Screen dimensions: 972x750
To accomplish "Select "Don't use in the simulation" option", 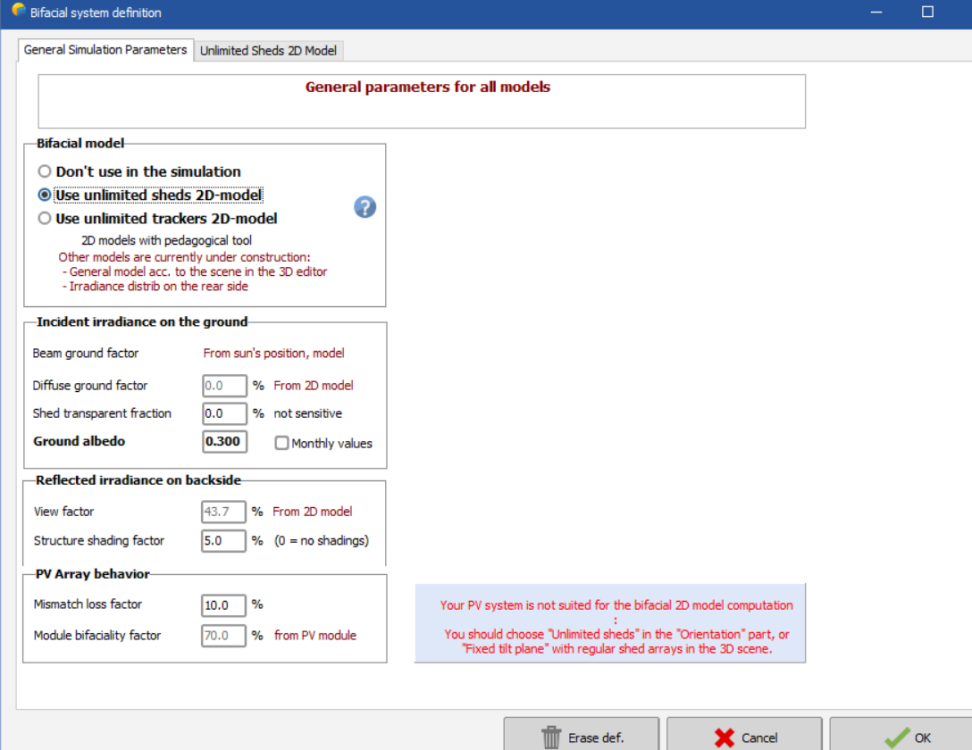I will [44, 172].
